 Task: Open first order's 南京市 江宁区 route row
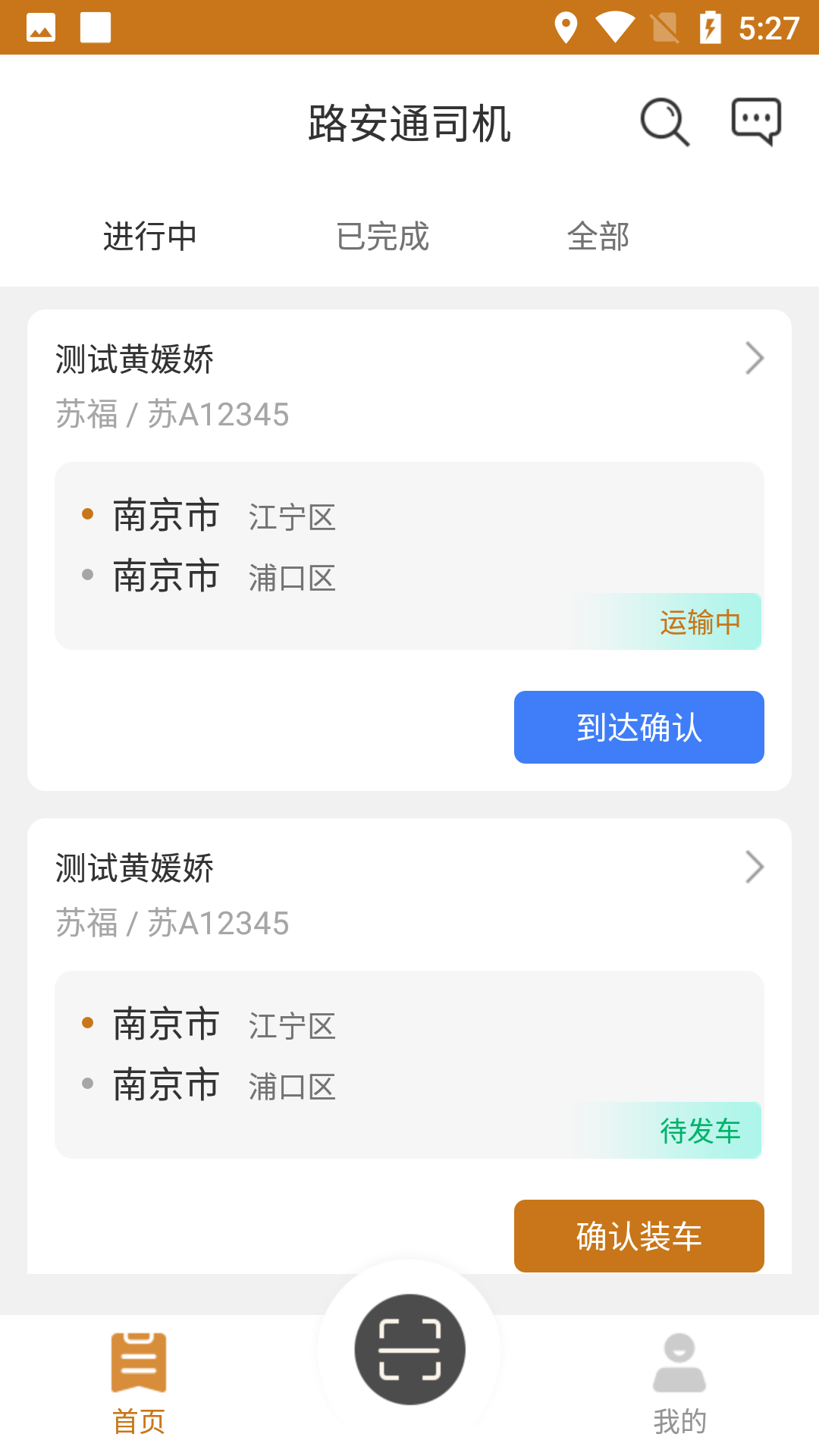(224, 516)
